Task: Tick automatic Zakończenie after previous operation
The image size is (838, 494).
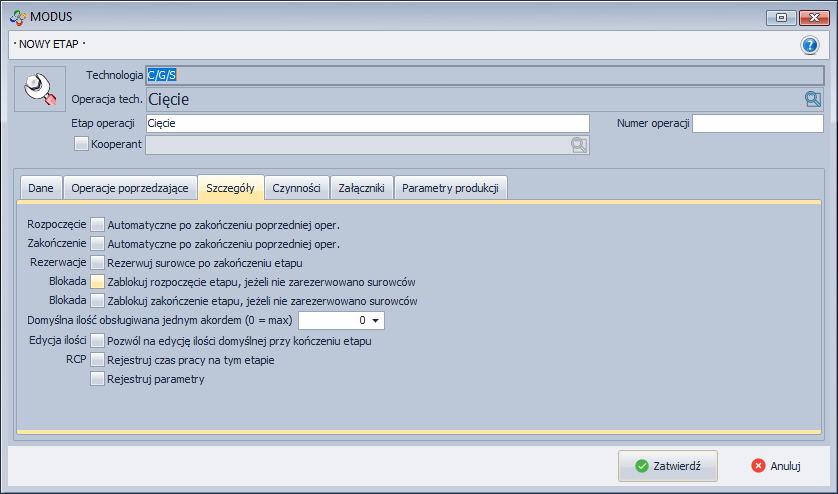Action: coord(98,243)
